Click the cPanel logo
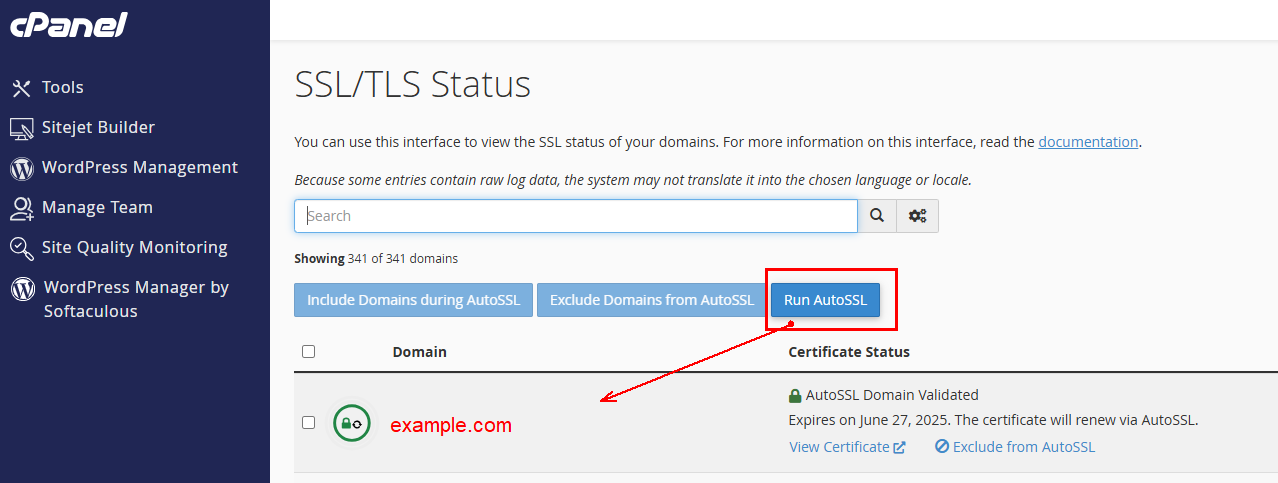The image size is (1278, 483). [68, 25]
